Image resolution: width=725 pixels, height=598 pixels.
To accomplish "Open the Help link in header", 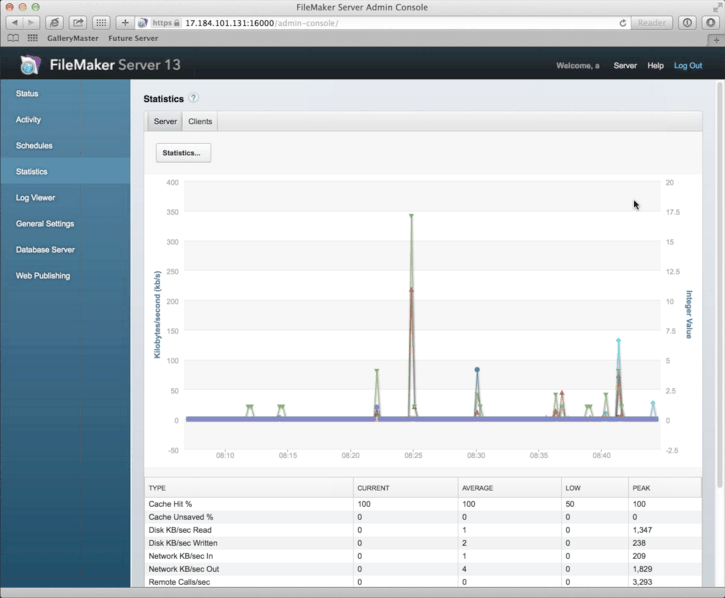I will coord(655,66).
